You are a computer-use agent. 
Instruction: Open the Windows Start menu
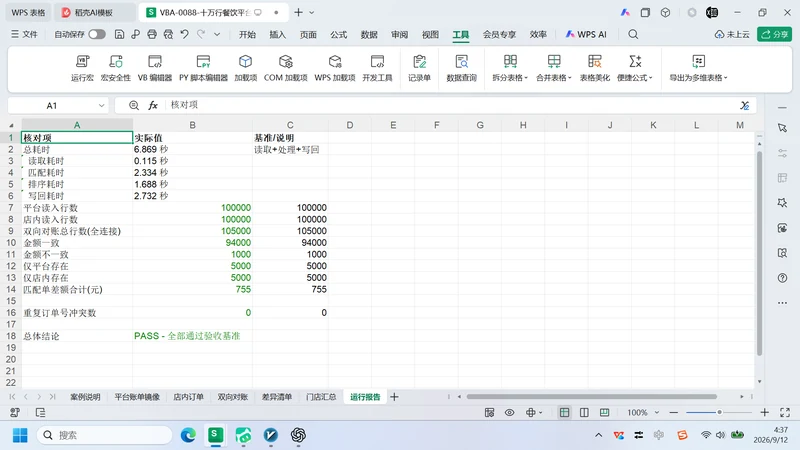coord(20,435)
